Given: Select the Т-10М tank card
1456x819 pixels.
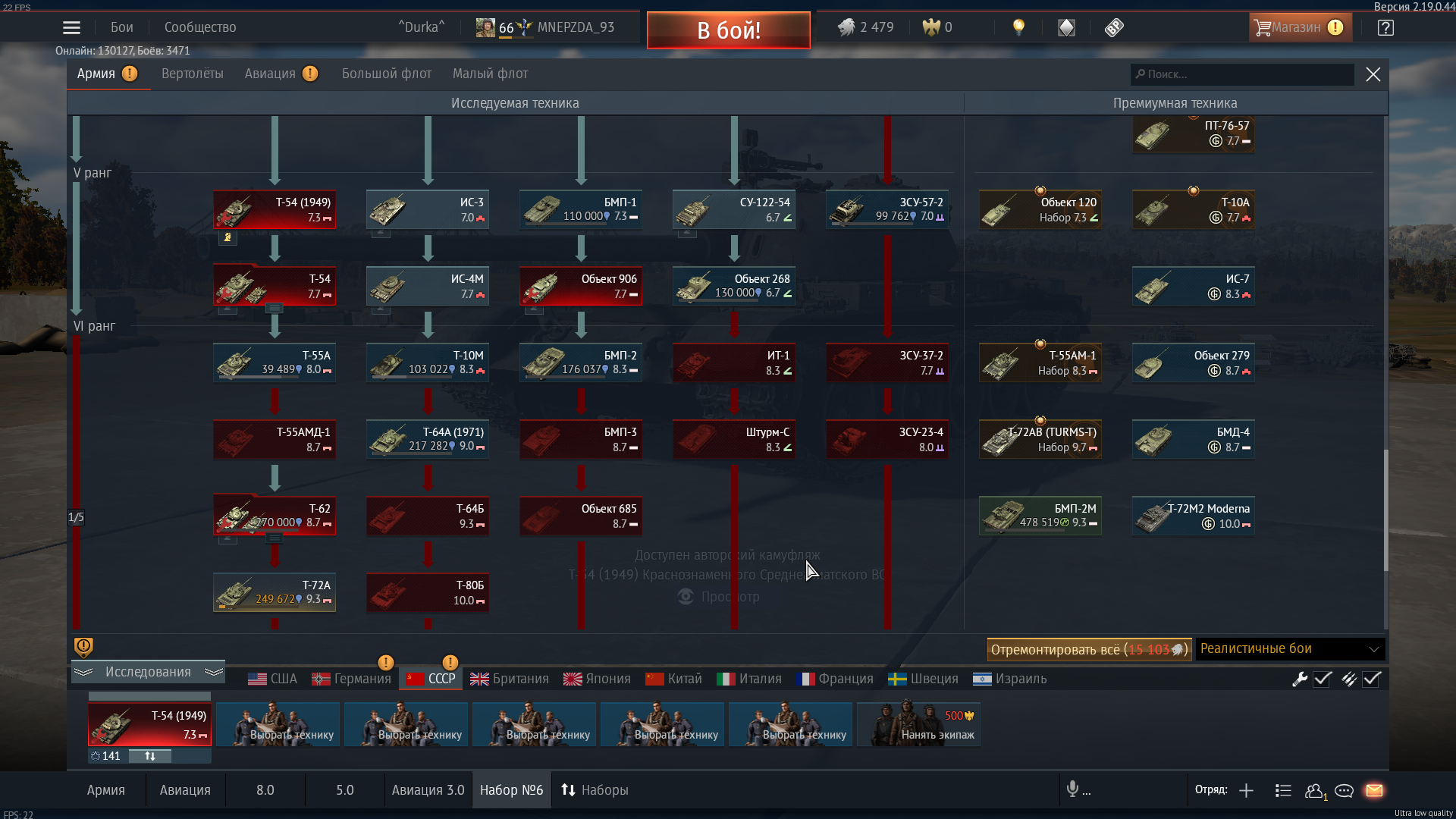Looking at the screenshot, I should click(x=428, y=362).
